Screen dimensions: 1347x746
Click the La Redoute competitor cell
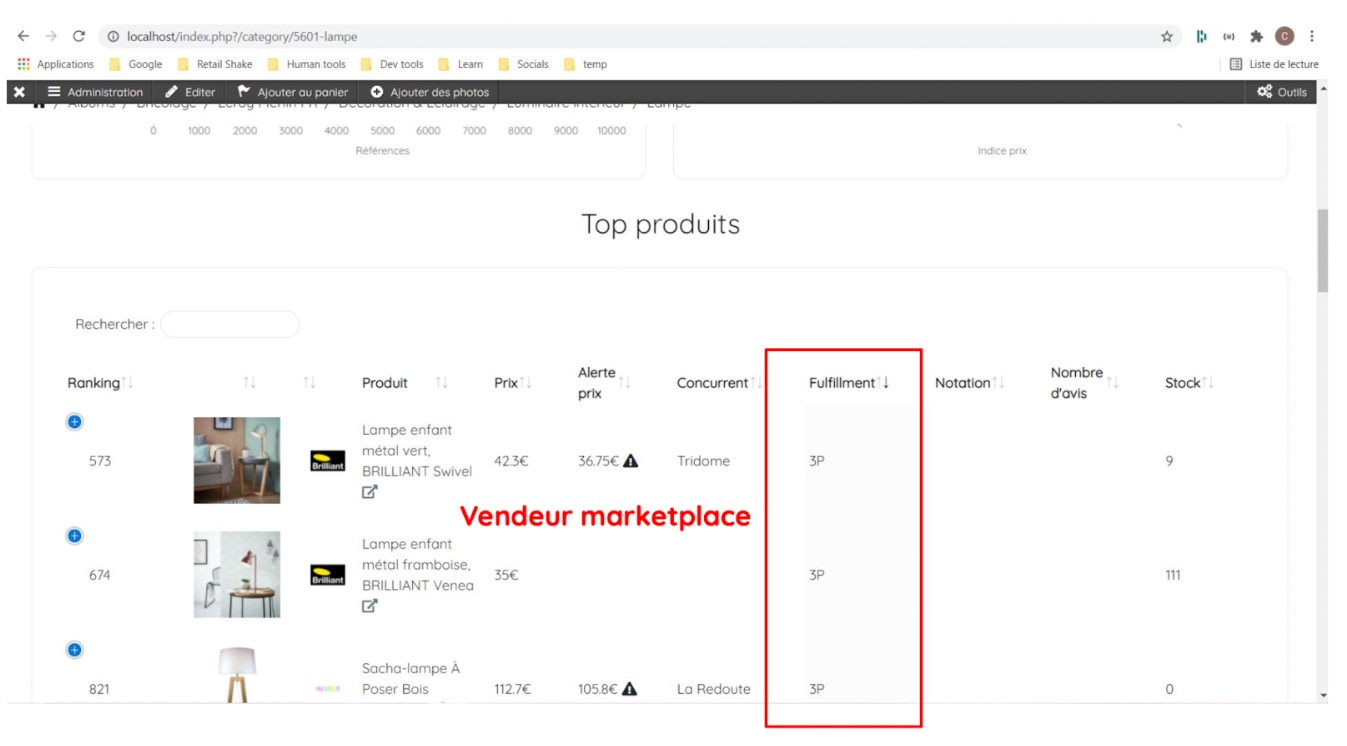714,689
